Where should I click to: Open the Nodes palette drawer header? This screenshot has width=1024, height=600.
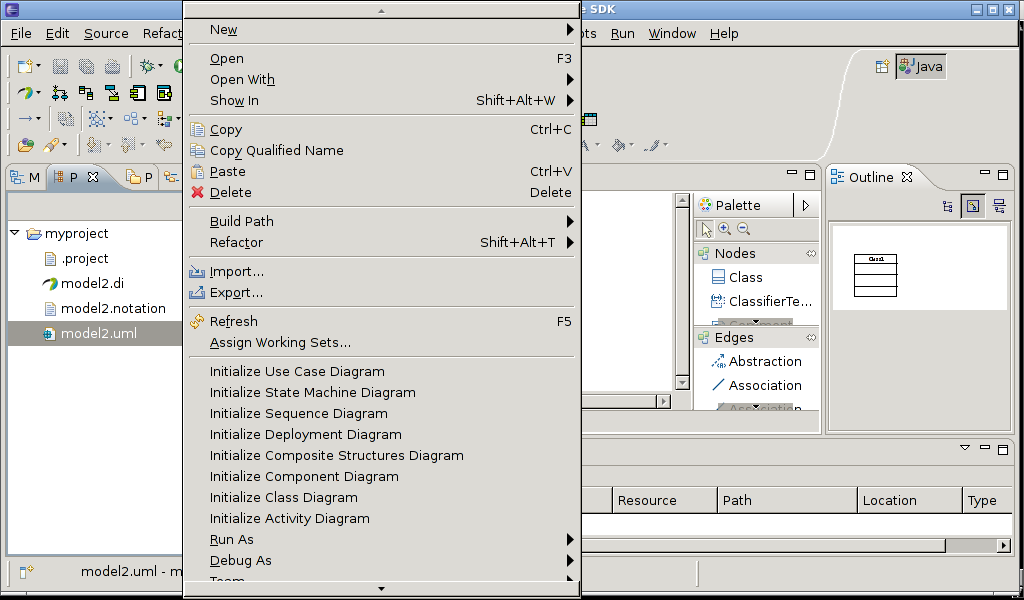(x=757, y=254)
